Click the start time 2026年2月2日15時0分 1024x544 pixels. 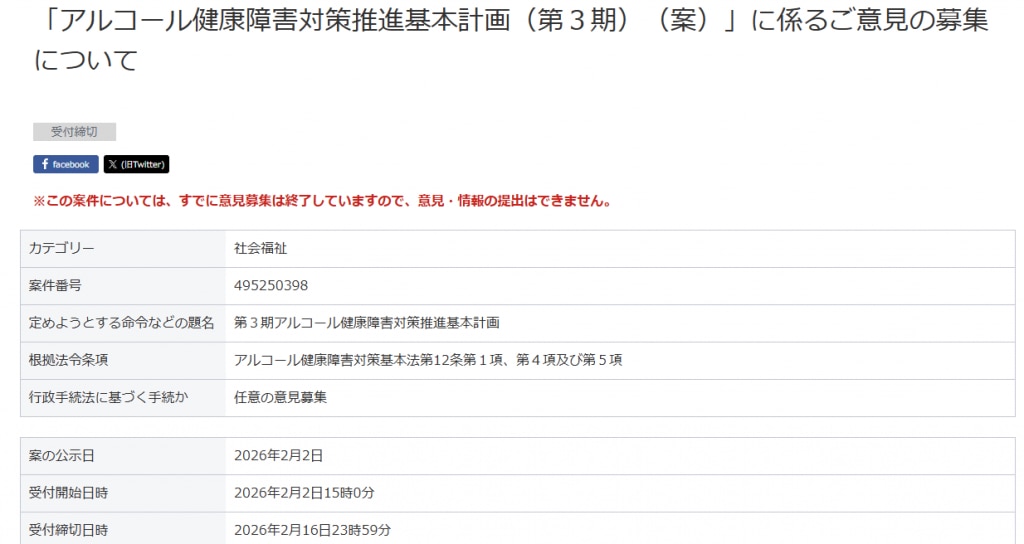(x=304, y=492)
